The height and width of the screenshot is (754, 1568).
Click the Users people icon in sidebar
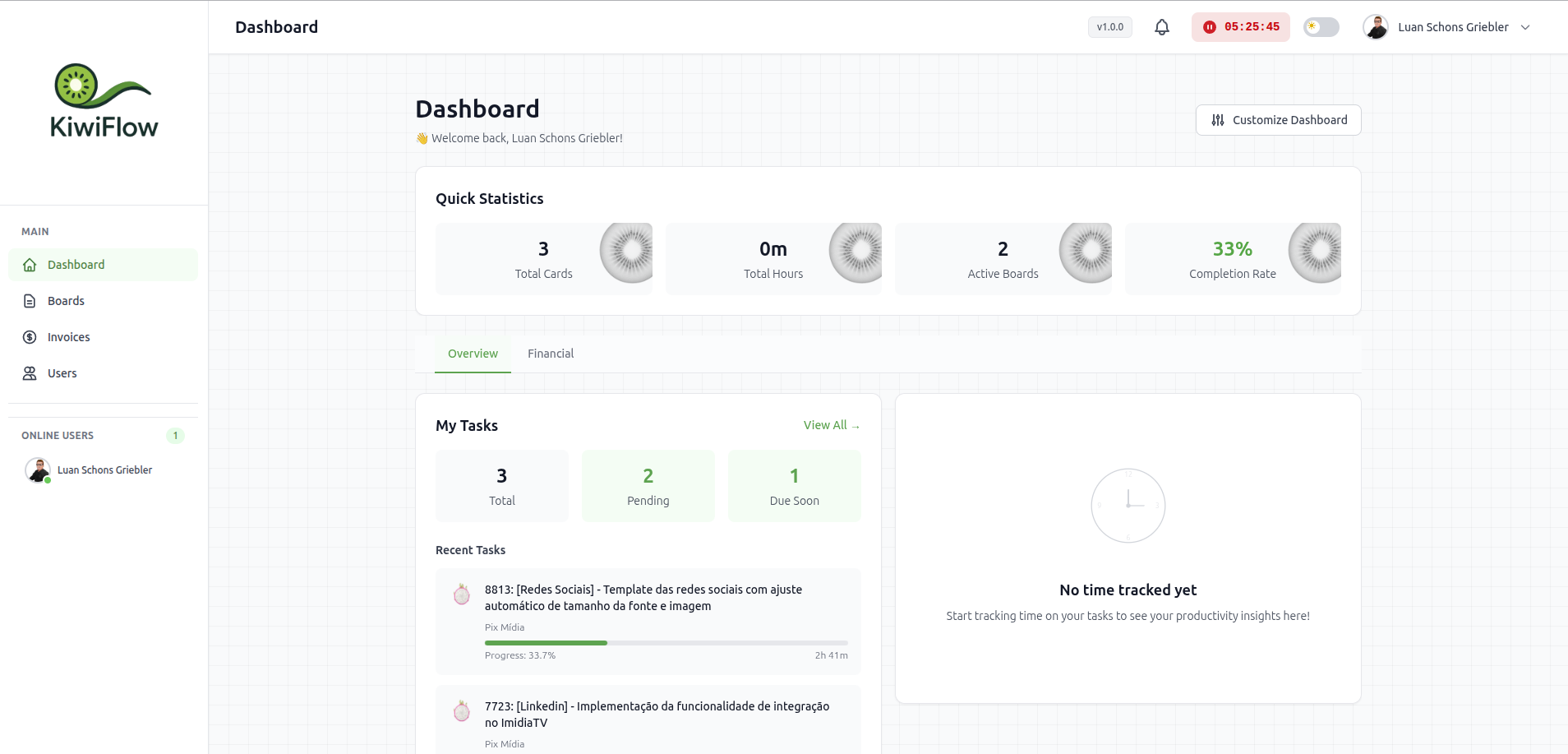click(x=30, y=373)
